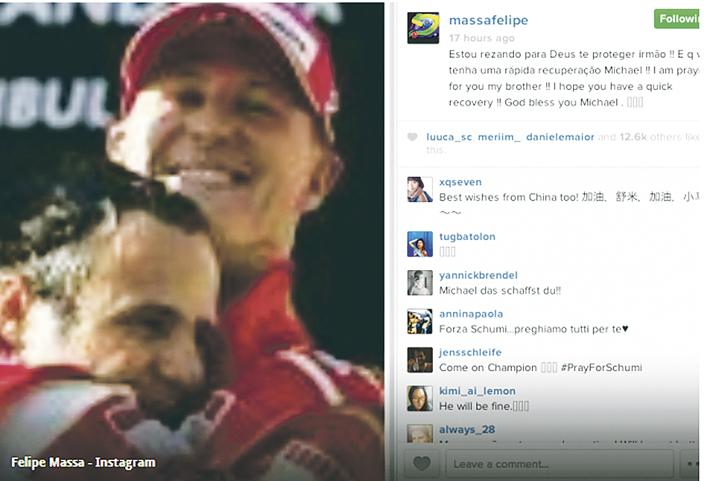Open tugbatolon's avatar thumbnail
705x481 pixels.
[419, 244]
